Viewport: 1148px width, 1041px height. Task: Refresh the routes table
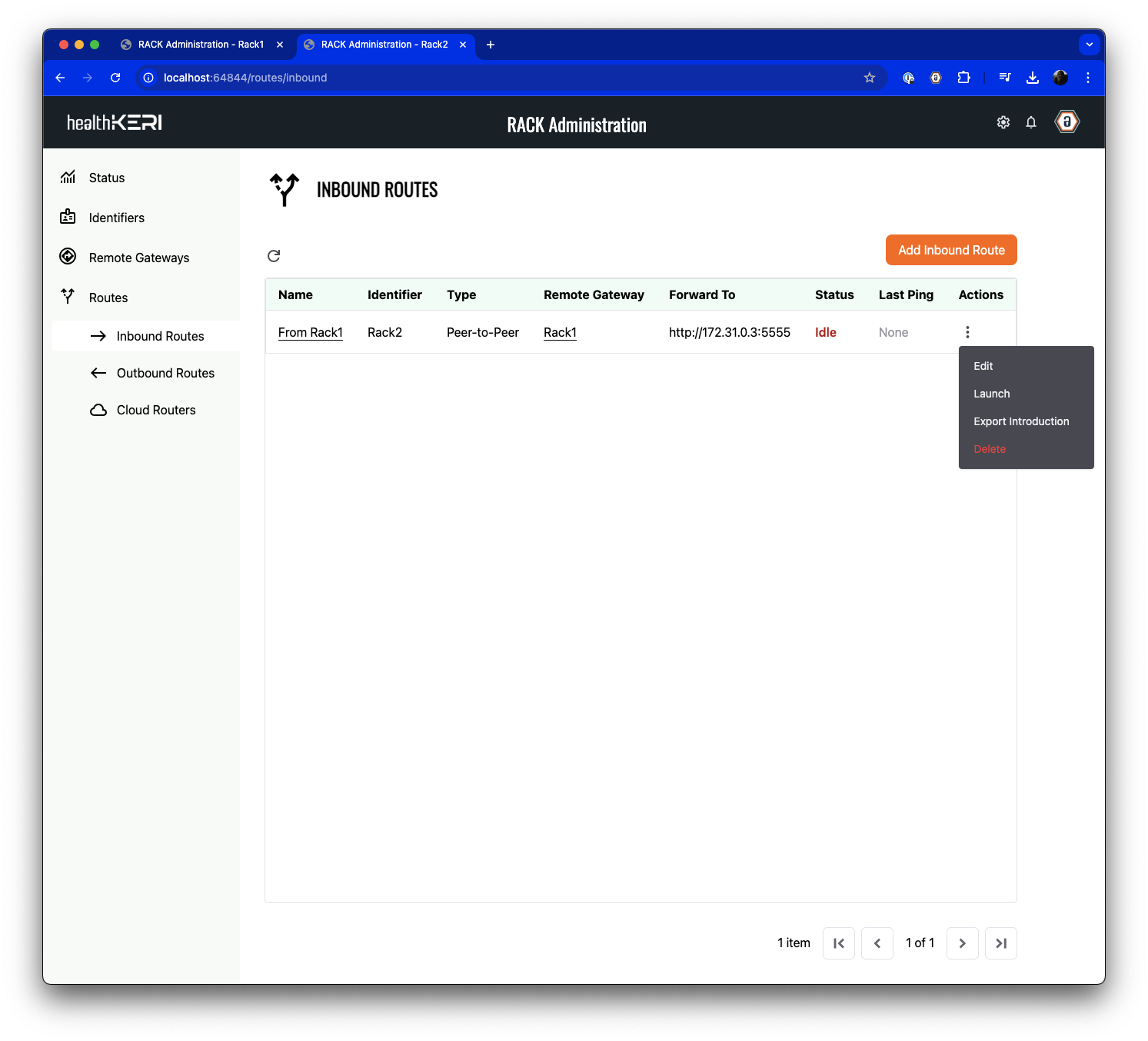[274, 255]
